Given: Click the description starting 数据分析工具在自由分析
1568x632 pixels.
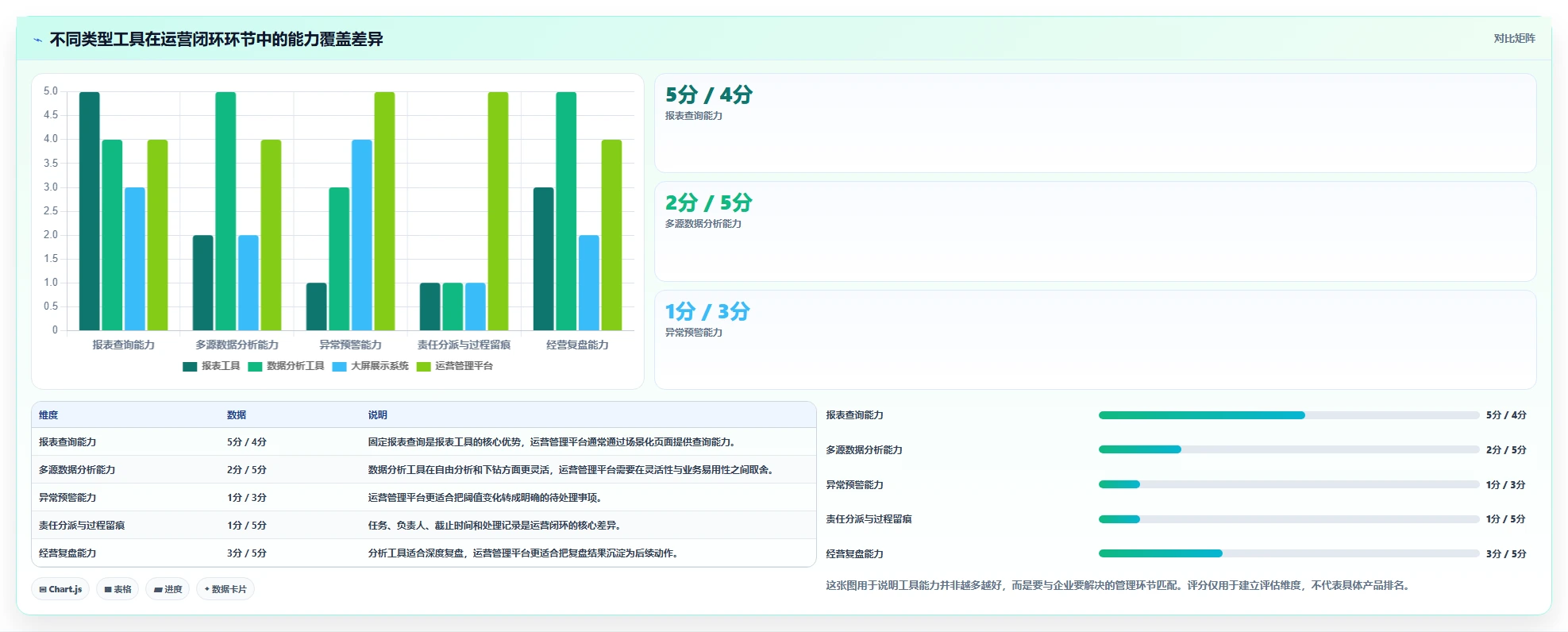Looking at the screenshot, I should (x=572, y=470).
